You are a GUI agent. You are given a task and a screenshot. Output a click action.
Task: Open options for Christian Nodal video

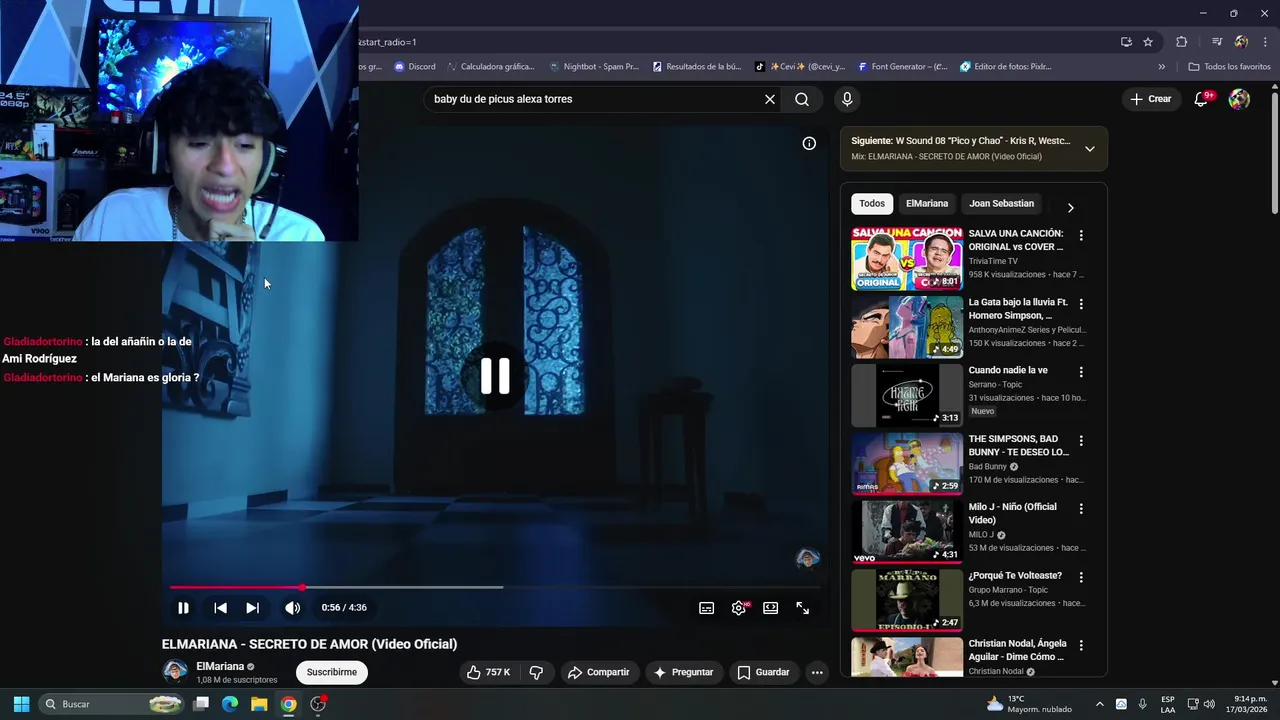click(x=1081, y=645)
